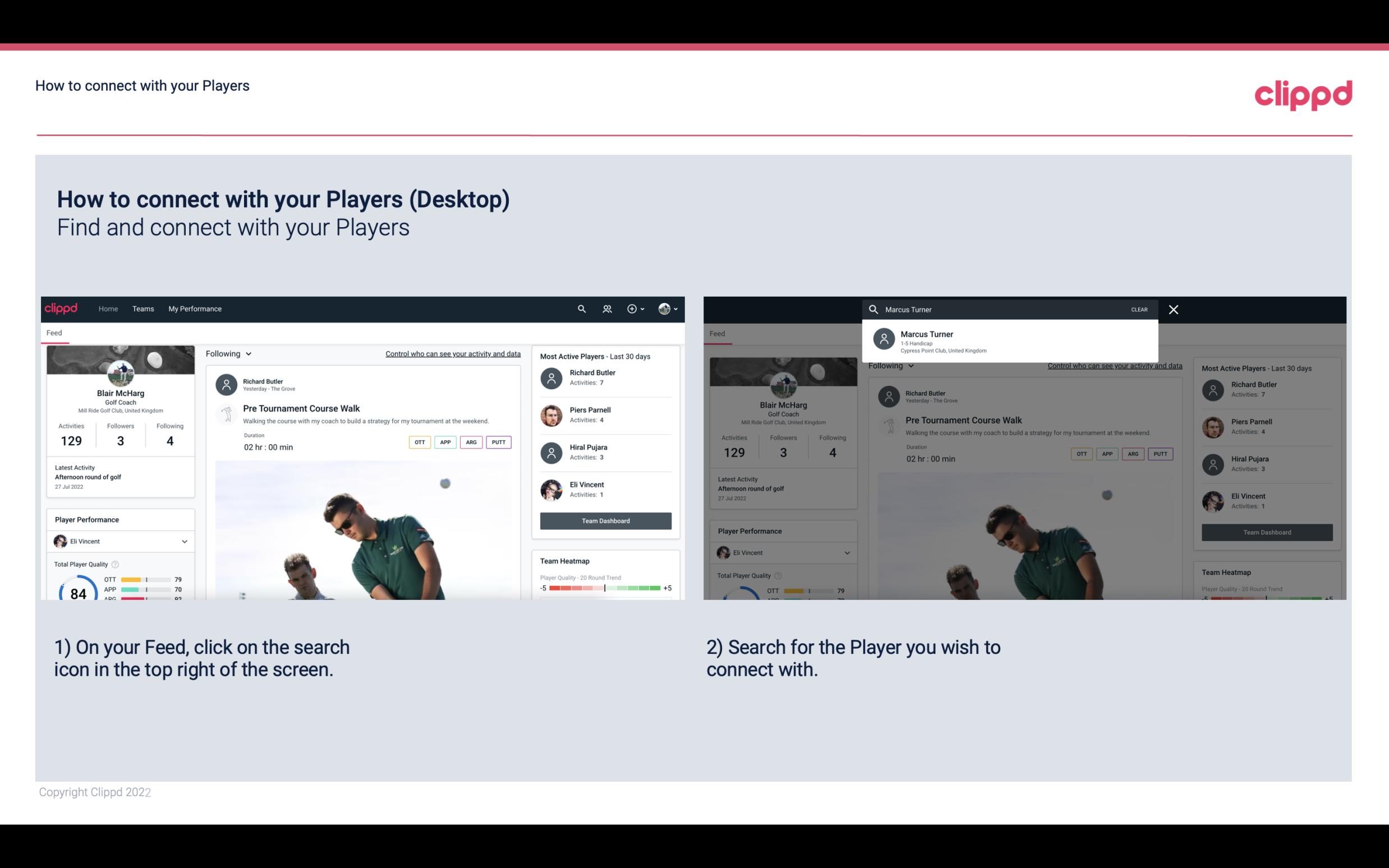The width and height of the screenshot is (1389, 868).
Task: Click the OTT performance category icon
Action: pyautogui.click(x=419, y=442)
